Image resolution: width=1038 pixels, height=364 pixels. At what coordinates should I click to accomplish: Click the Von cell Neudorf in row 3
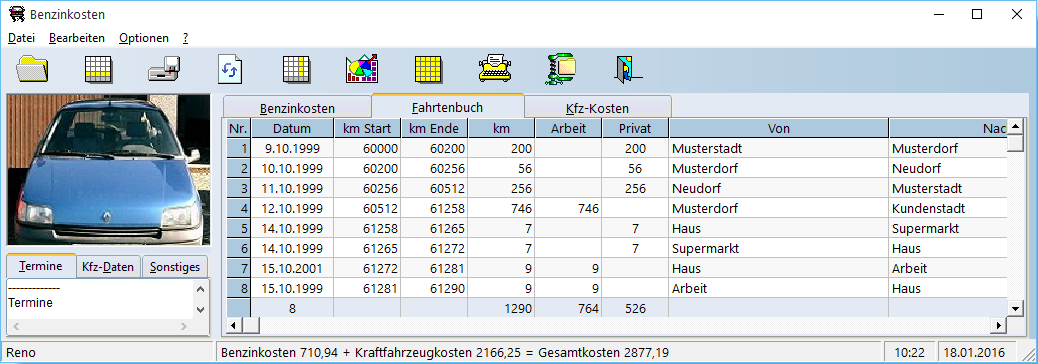(x=778, y=189)
